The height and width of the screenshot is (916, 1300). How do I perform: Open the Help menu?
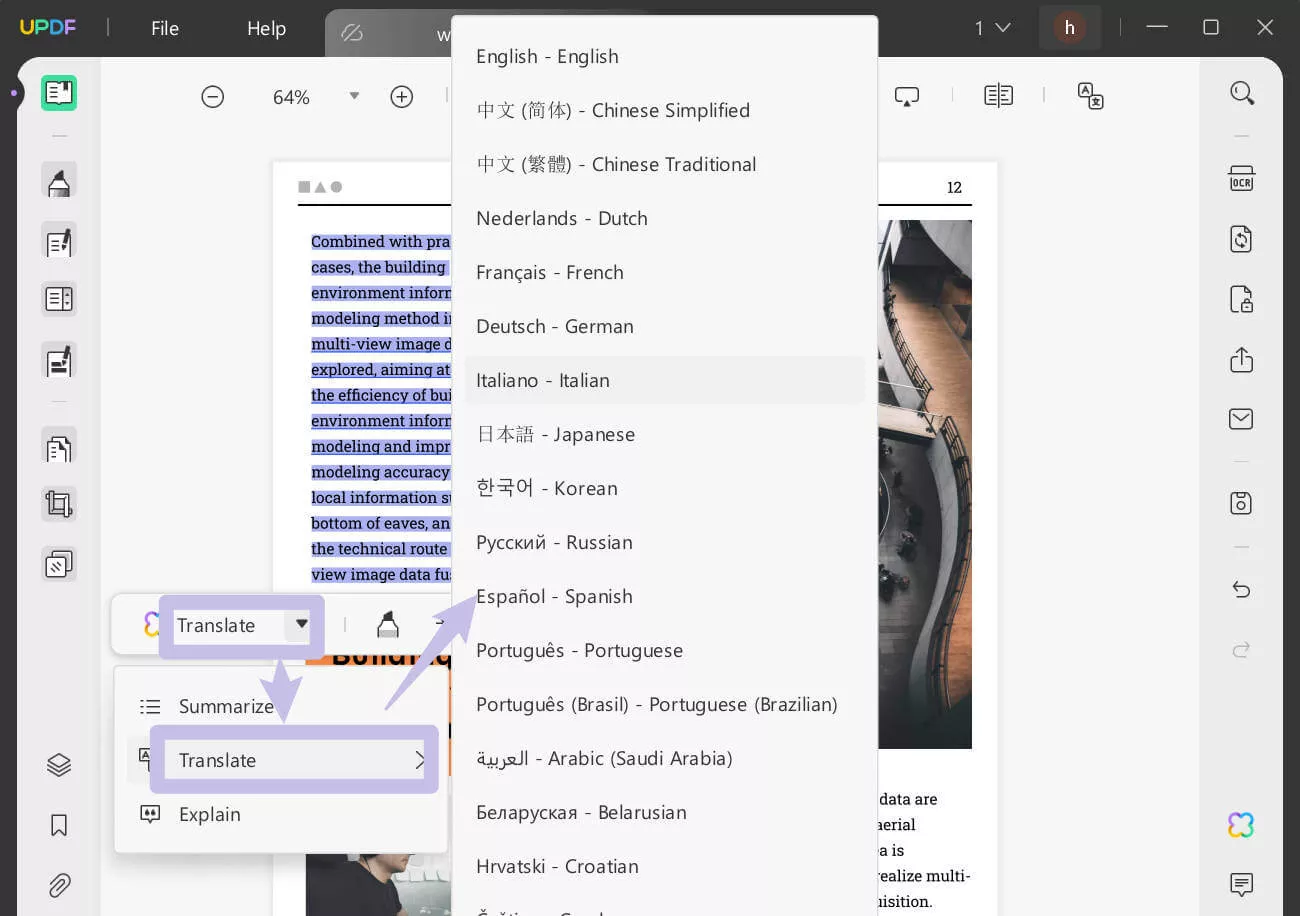coord(266,28)
